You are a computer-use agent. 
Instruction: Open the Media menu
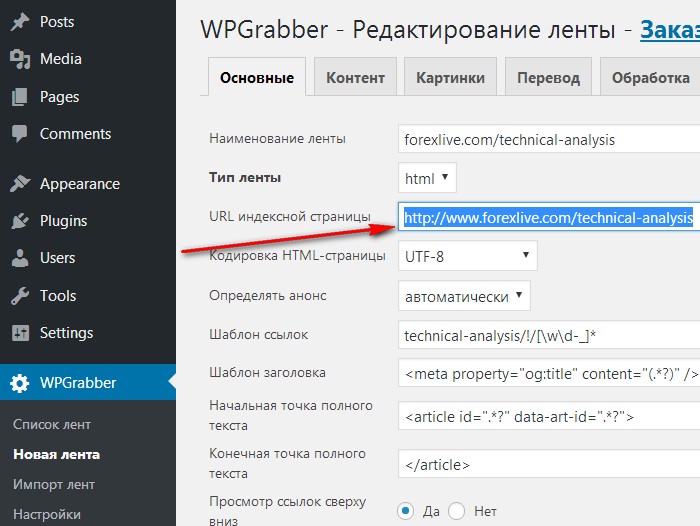point(61,59)
